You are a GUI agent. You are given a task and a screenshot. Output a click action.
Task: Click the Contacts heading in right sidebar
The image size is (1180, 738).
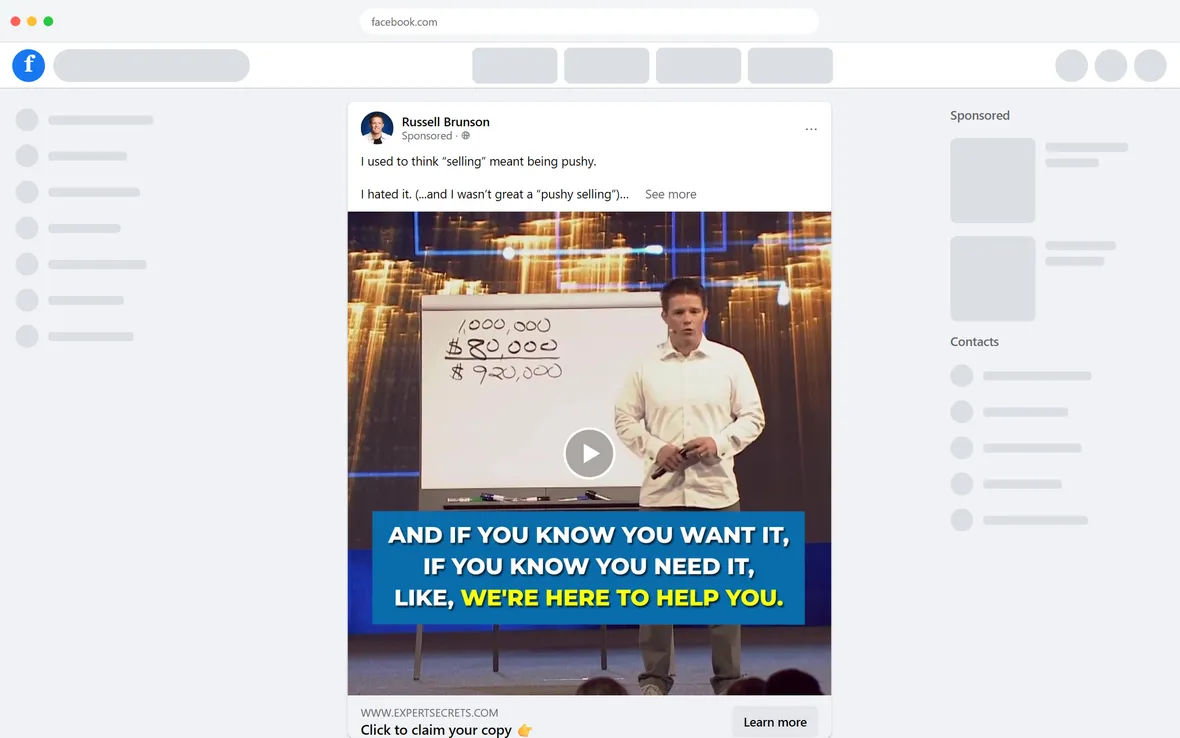975,342
